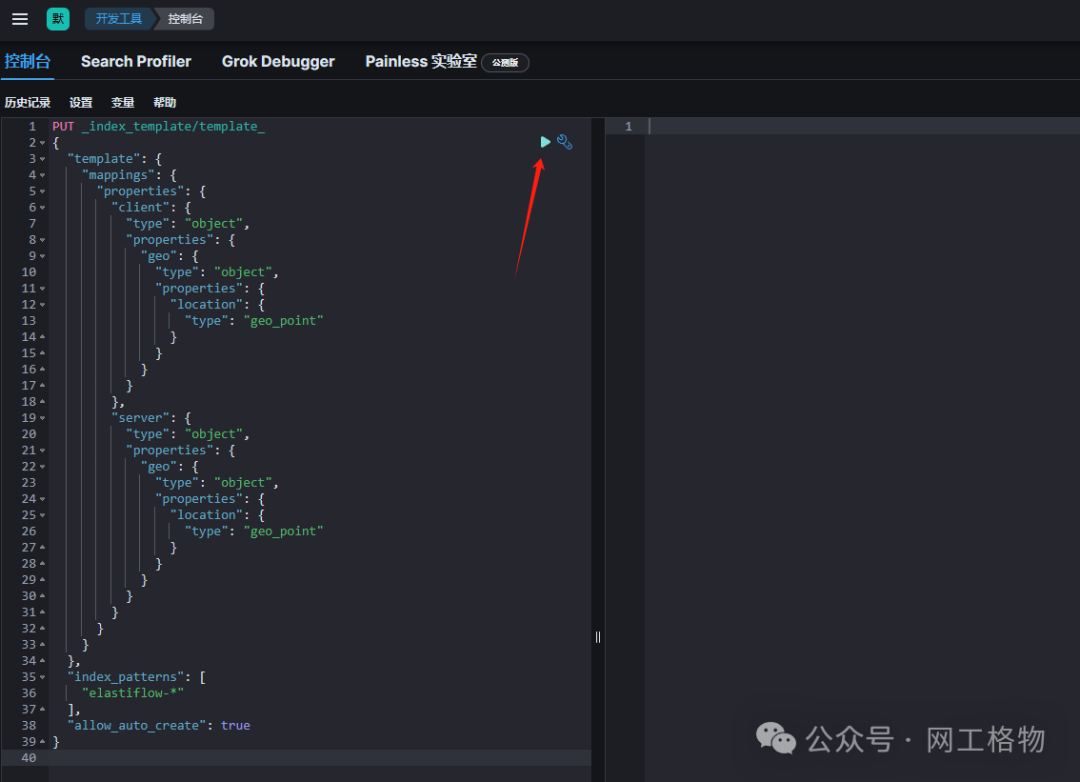Click line number 1 in the response pane

point(628,126)
